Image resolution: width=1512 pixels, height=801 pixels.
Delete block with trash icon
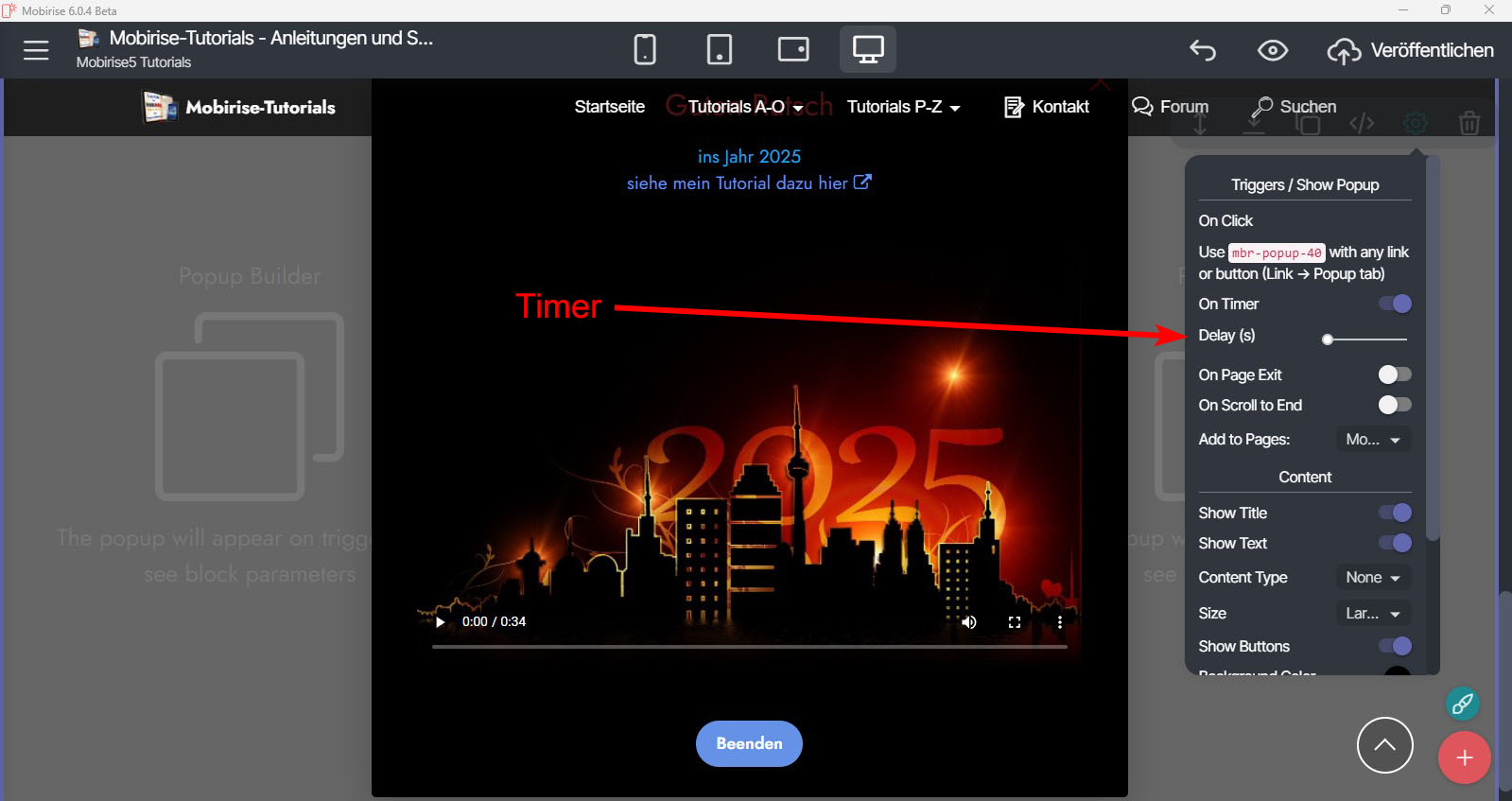pos(1469,123)
